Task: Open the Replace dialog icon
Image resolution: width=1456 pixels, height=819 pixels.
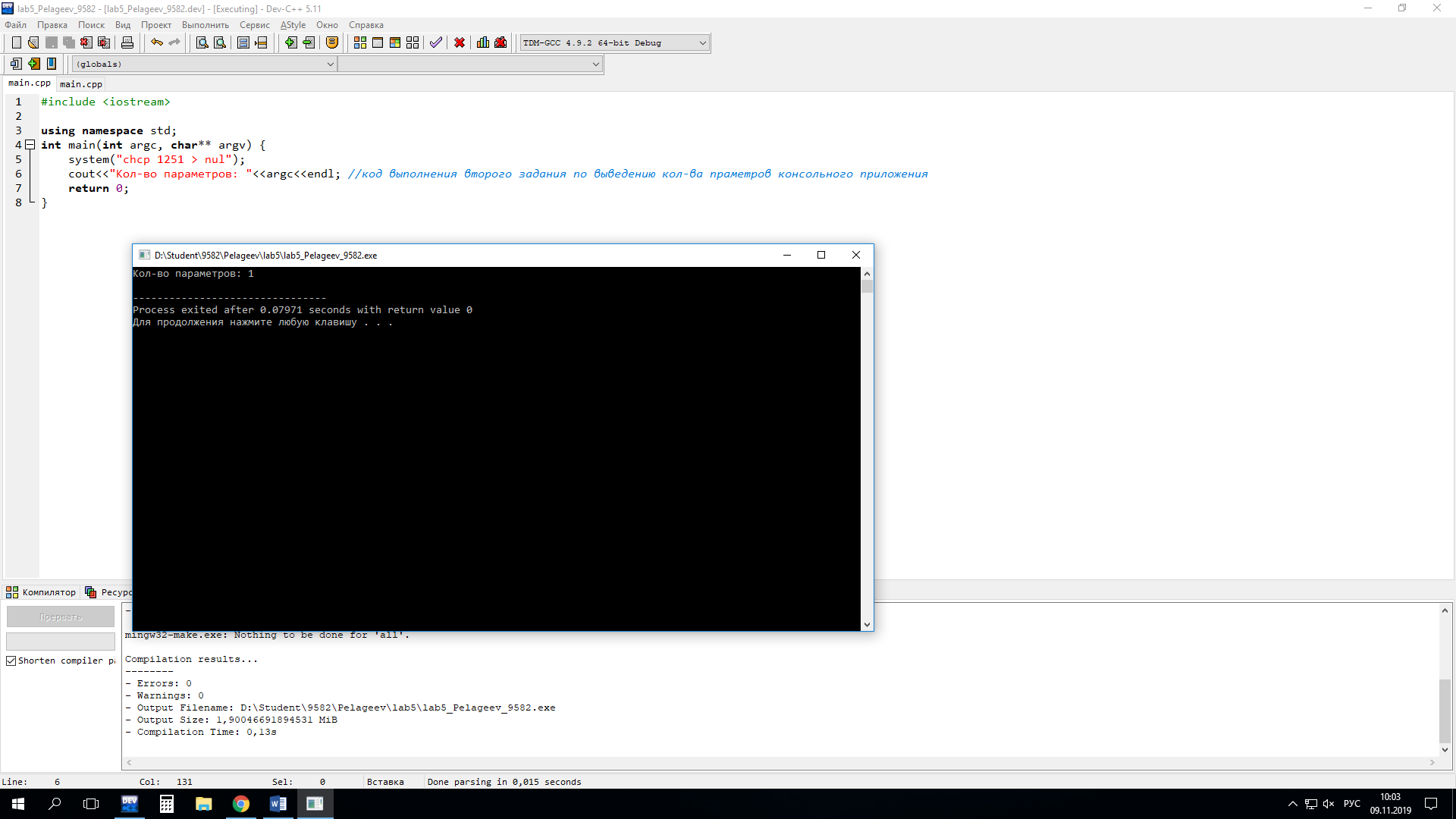Action: pyautogui.click(x=220, y=43)
